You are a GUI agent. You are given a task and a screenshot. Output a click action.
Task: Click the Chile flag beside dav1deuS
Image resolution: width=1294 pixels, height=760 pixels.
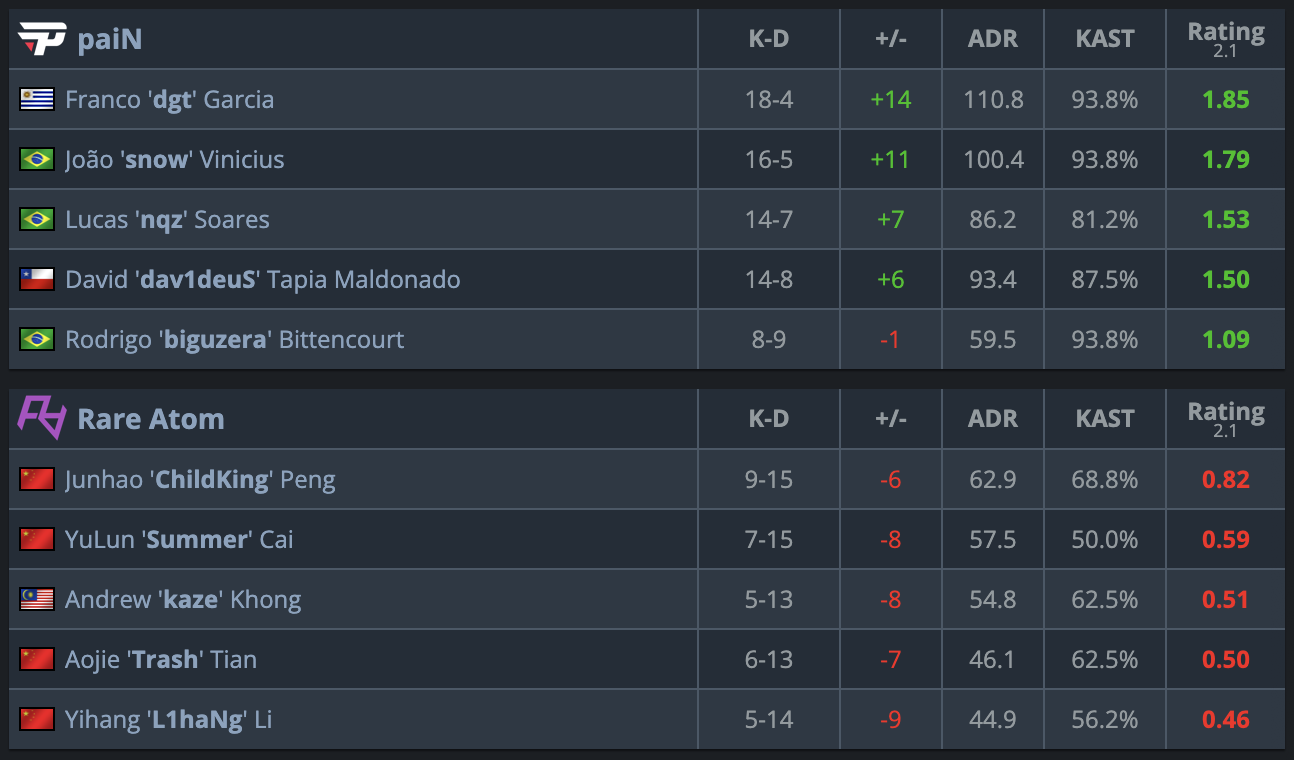pyautogui.click(x=37, y=279)
